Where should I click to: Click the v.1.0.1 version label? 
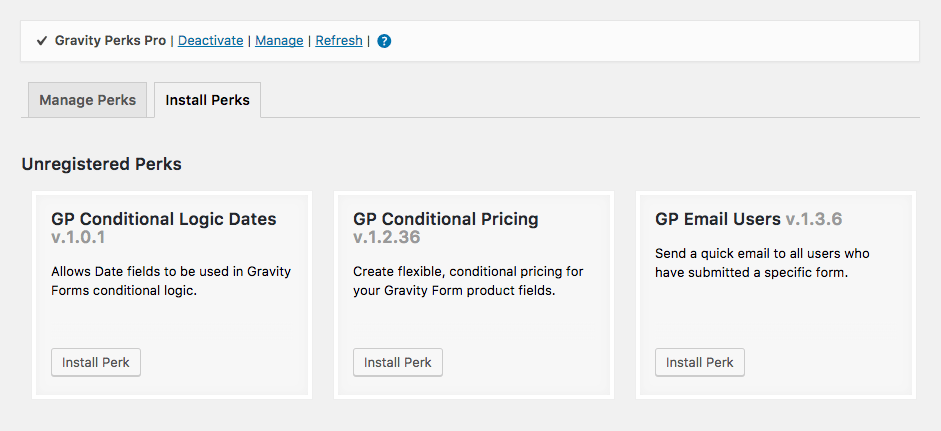[78, 238]
